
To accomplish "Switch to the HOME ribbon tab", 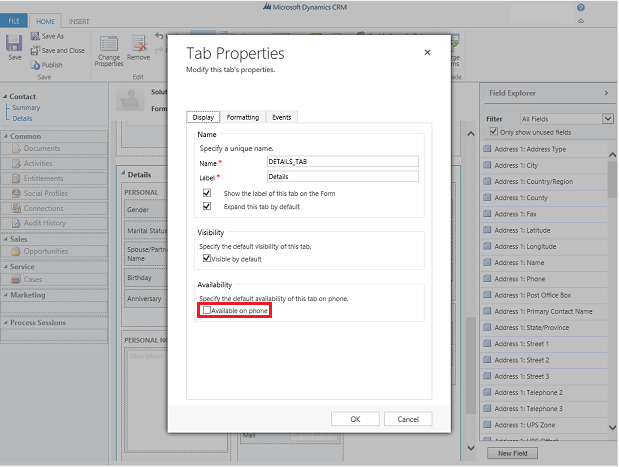I will pyautogui.click(x=45, y=21).
